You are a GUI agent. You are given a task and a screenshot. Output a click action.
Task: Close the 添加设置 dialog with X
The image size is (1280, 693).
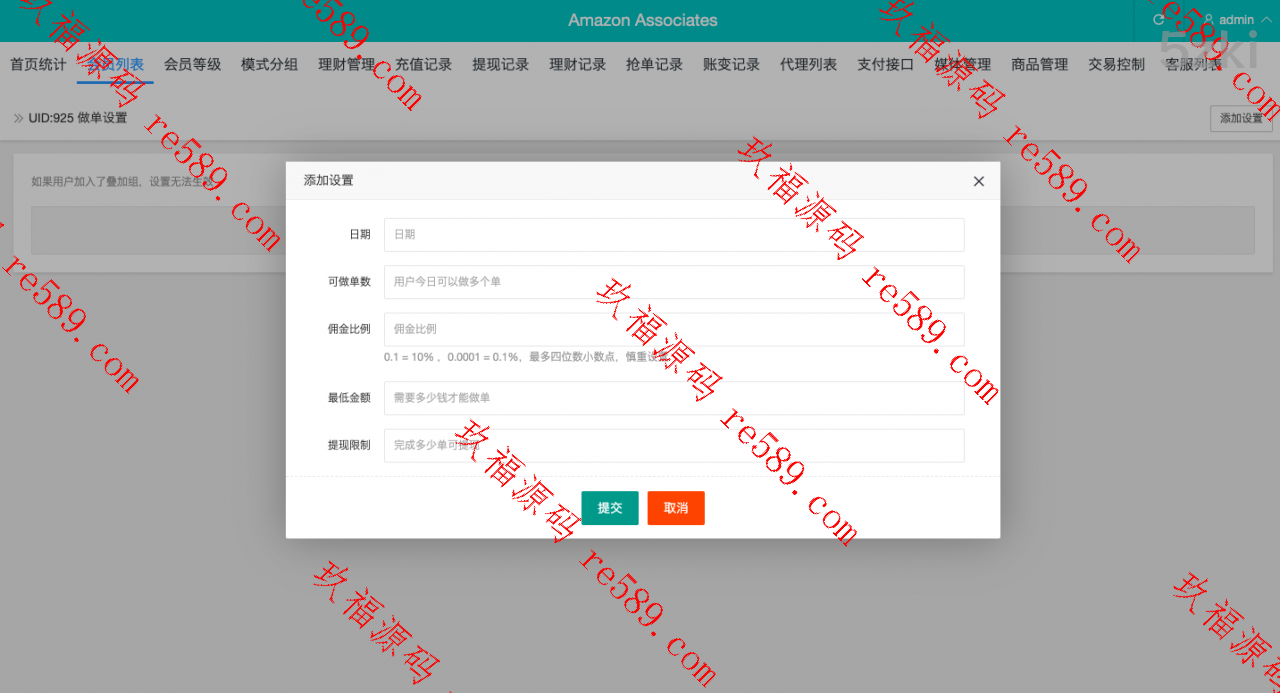978,181
